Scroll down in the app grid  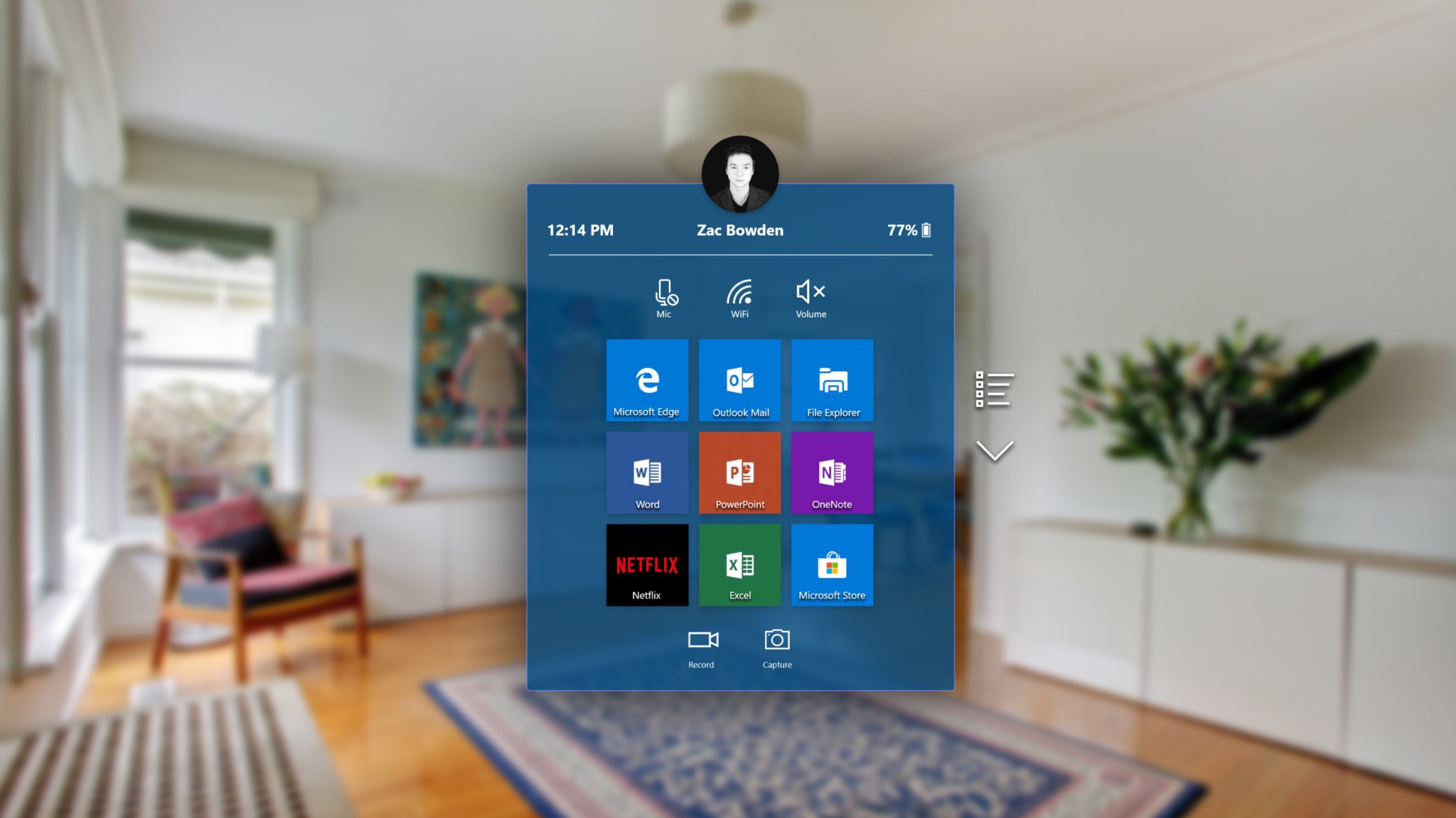994,450
